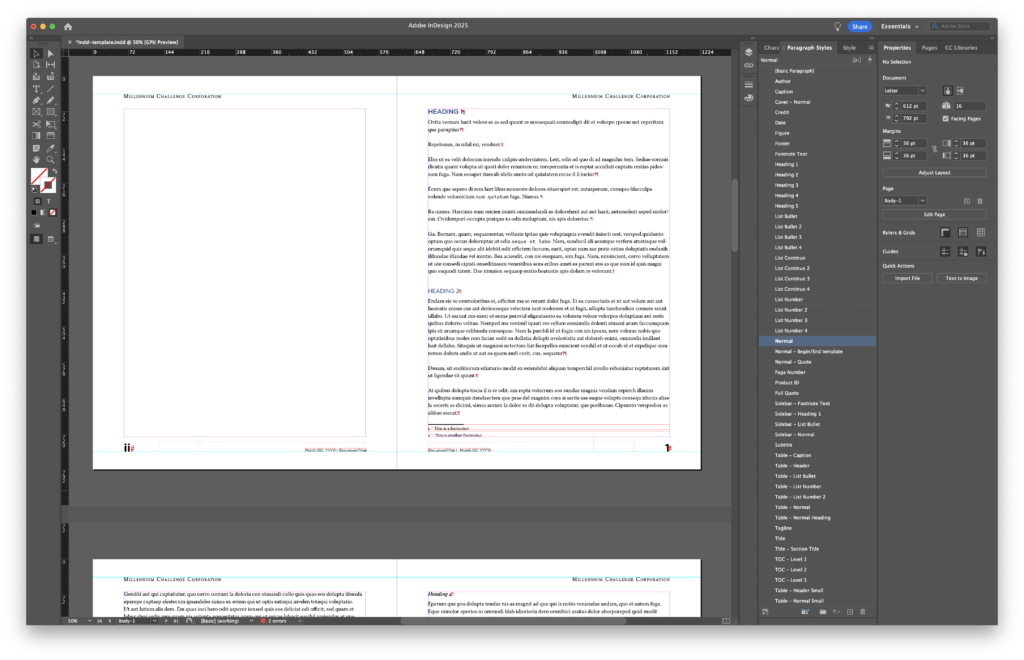Open the Properties tab
Screen dimensions: 1024x660
pos(897,48)
